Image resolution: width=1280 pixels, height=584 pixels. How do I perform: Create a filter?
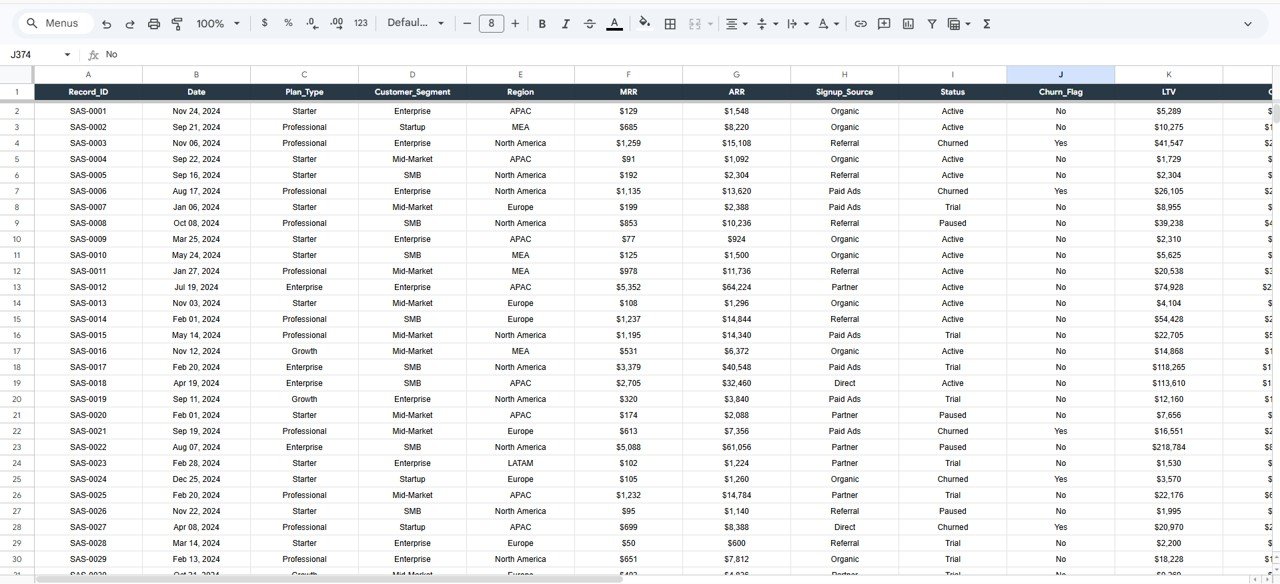(x=931, y=22)
